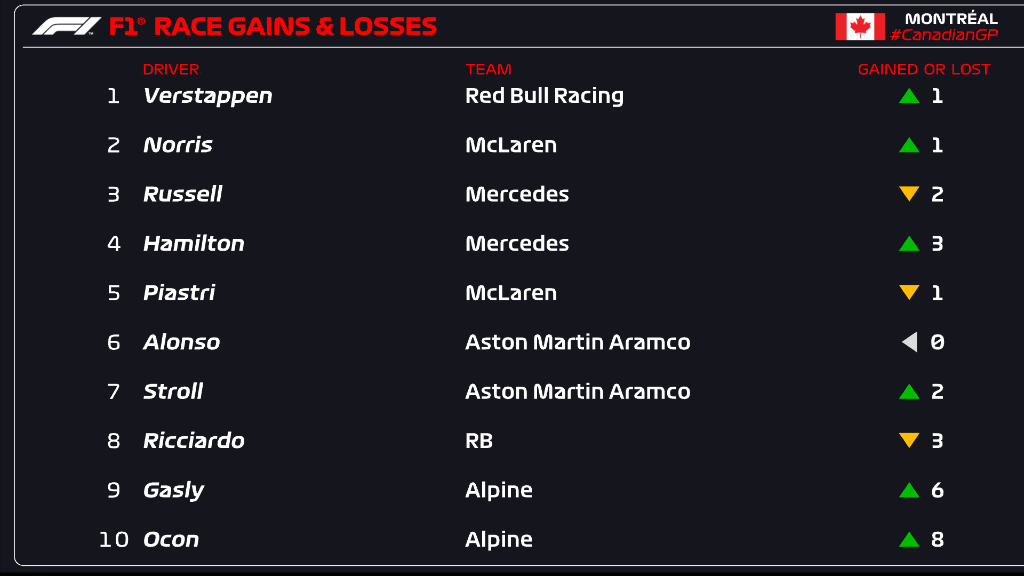This screenshot has height=576, width=1024.
Task: Select the DRIVER column header
Action: click(x=171, y=69)
